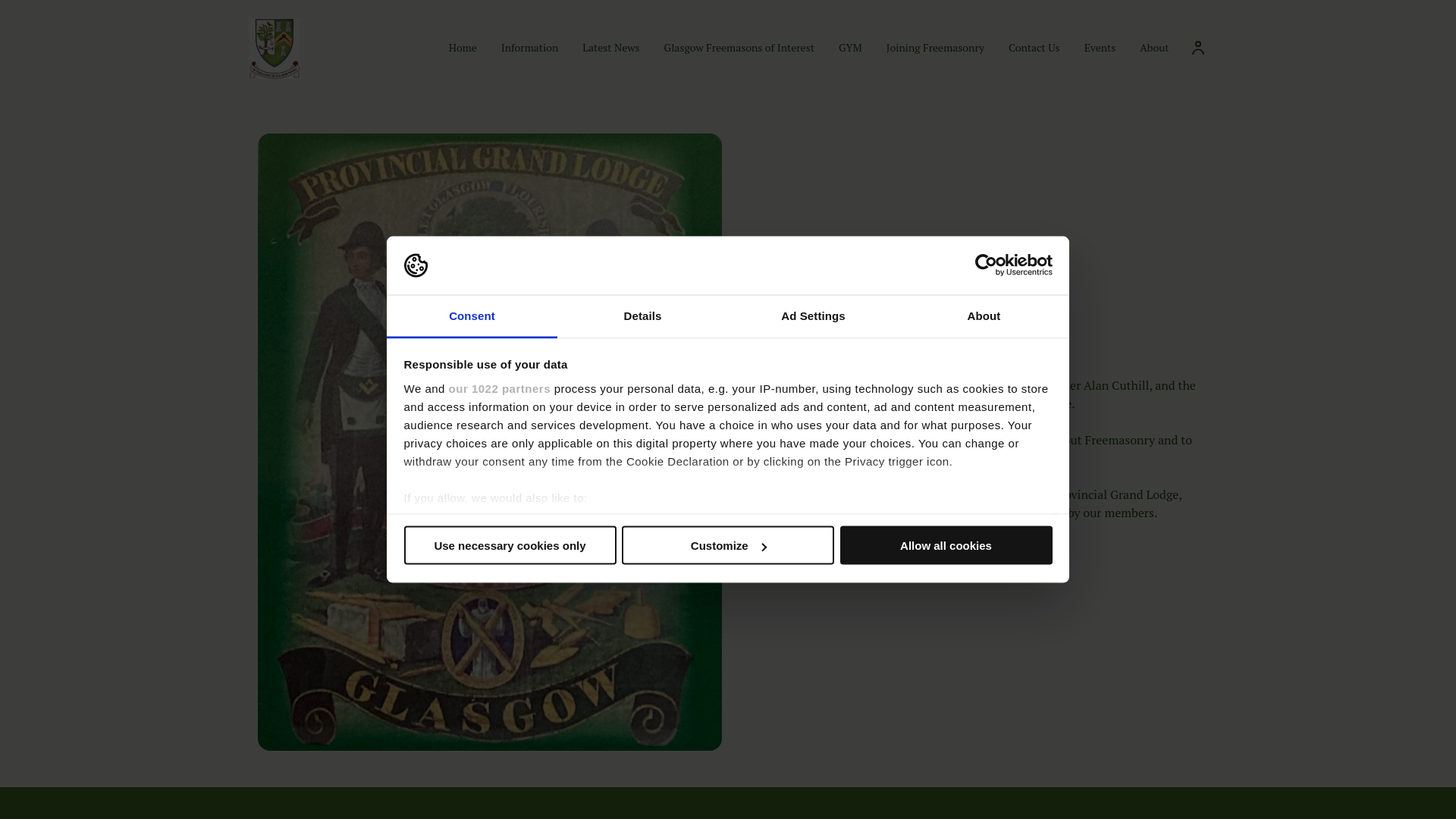Click 'Responsible use of your data' heading
The image size is (1456, 819).
pos(485,365)
